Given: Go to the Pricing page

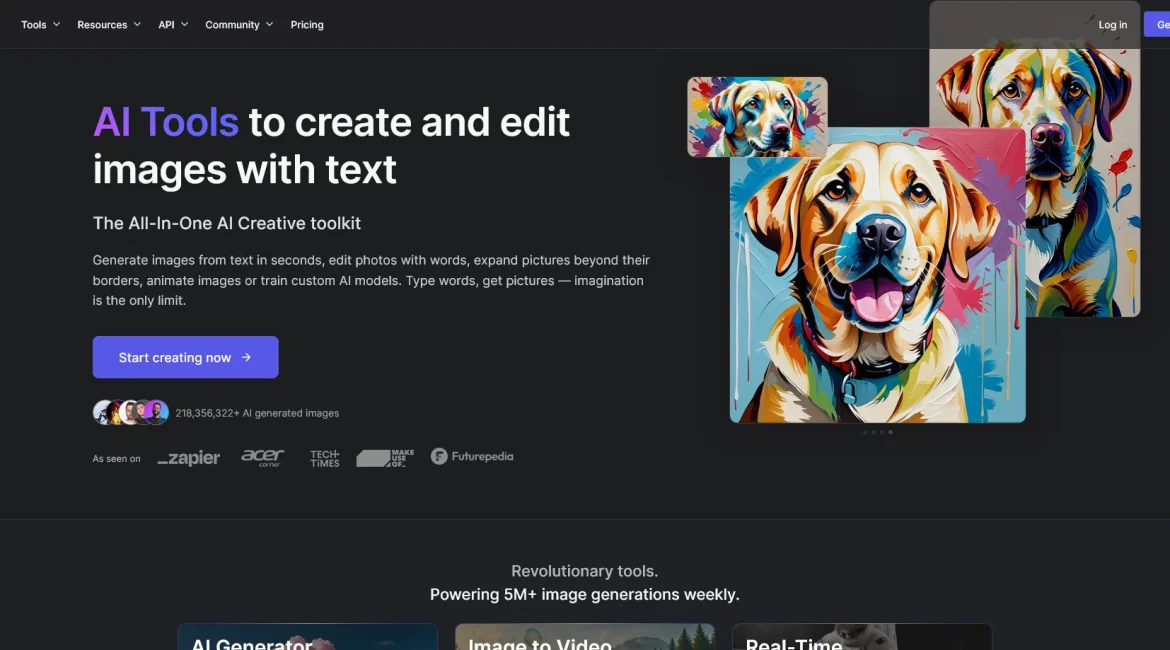Looking at the screenshot, I should pos(307,25).
